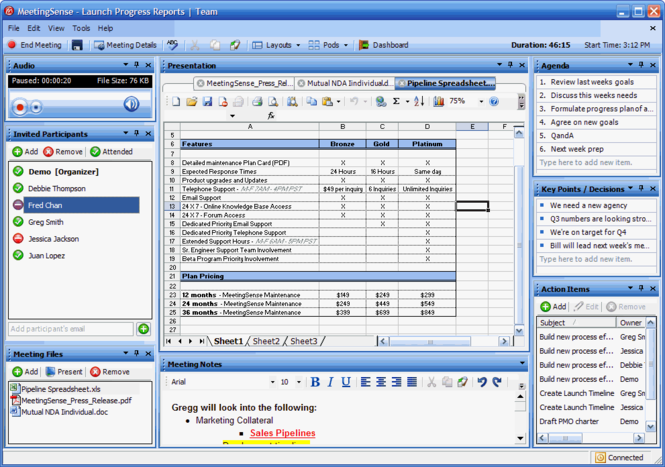The height and width of the screenshot is (467, 665).
Task: Toggle attendance status icon for Demo [Organizer]
Action: pyautogui.click(x=18, y=171)
